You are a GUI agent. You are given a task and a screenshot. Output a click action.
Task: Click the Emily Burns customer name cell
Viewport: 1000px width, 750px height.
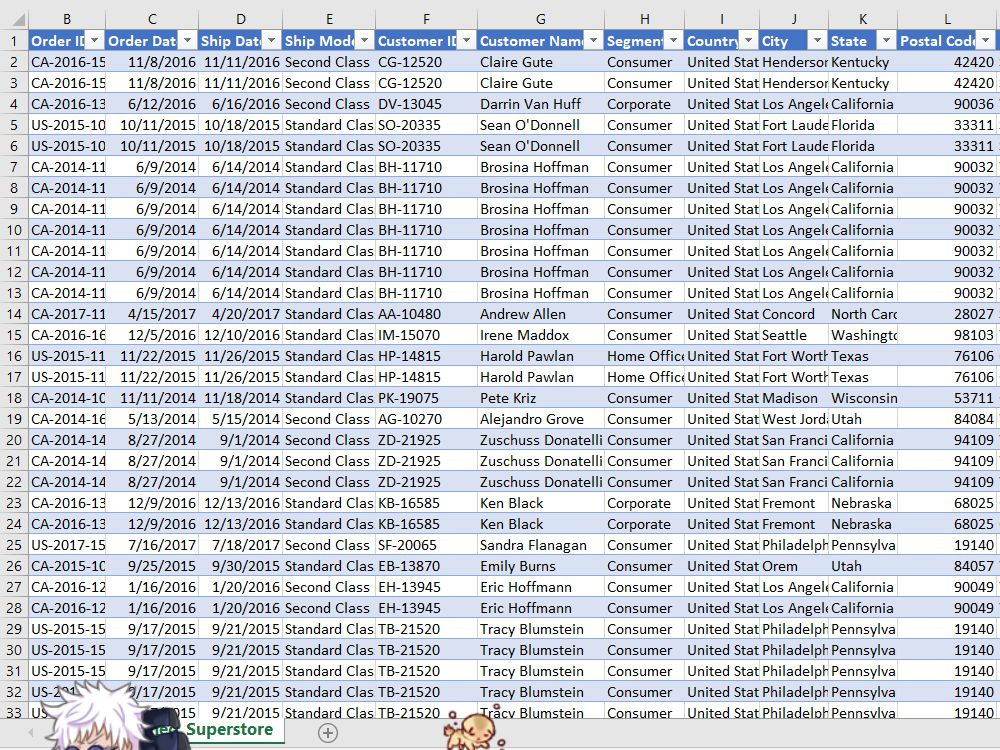[541, 566]
